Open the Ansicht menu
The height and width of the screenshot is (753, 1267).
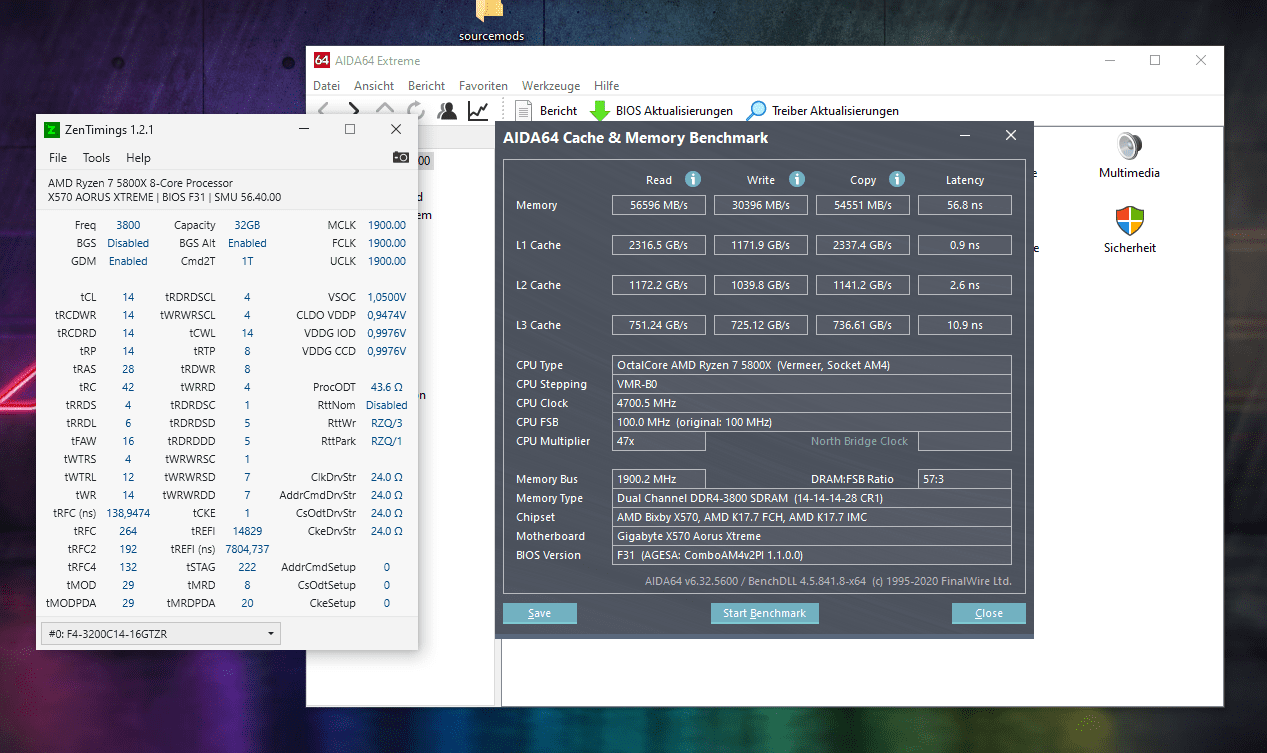click(x=374, y=86)
